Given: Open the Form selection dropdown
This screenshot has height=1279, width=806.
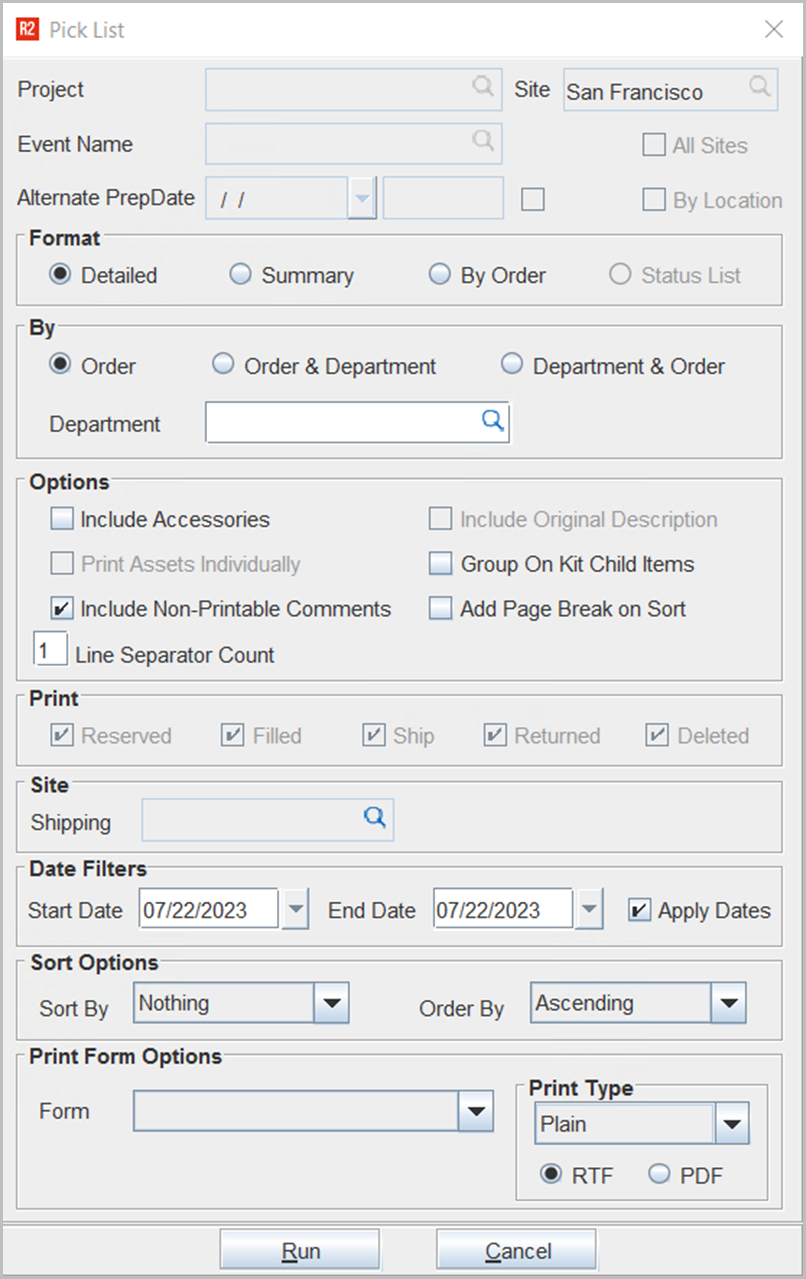Looking at the screenshot, I should pyautogui.click(x=476, y=1112).
